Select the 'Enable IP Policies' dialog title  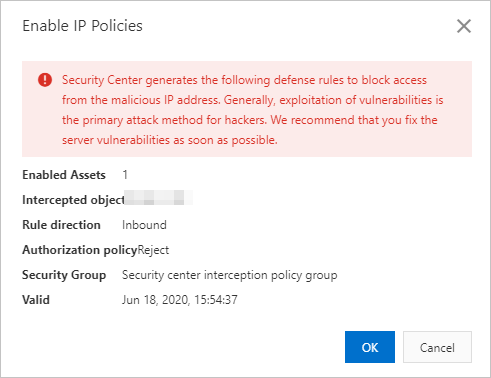[82, 26]
